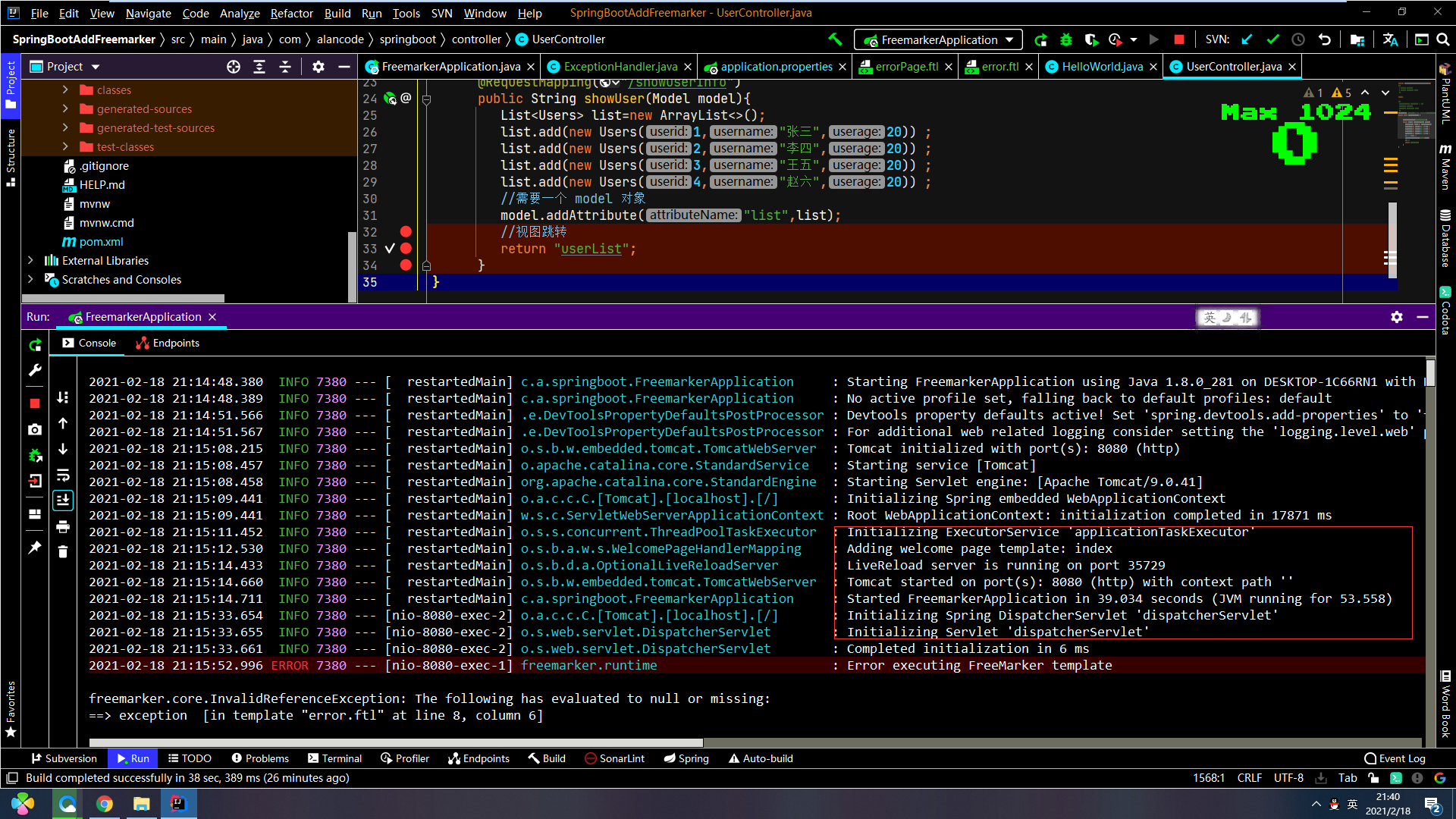Open Run panel settings gear
This screenshot has height=819, width=1456.
tap(1397, 317)
